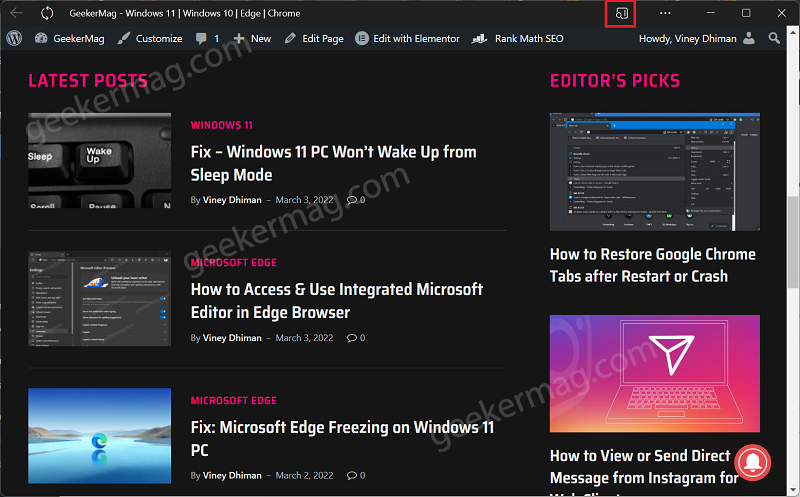The image size is (800, 497).
Task: Open the MICROSOFT EDGE category above the Editor post
Action: coord(234,263)
